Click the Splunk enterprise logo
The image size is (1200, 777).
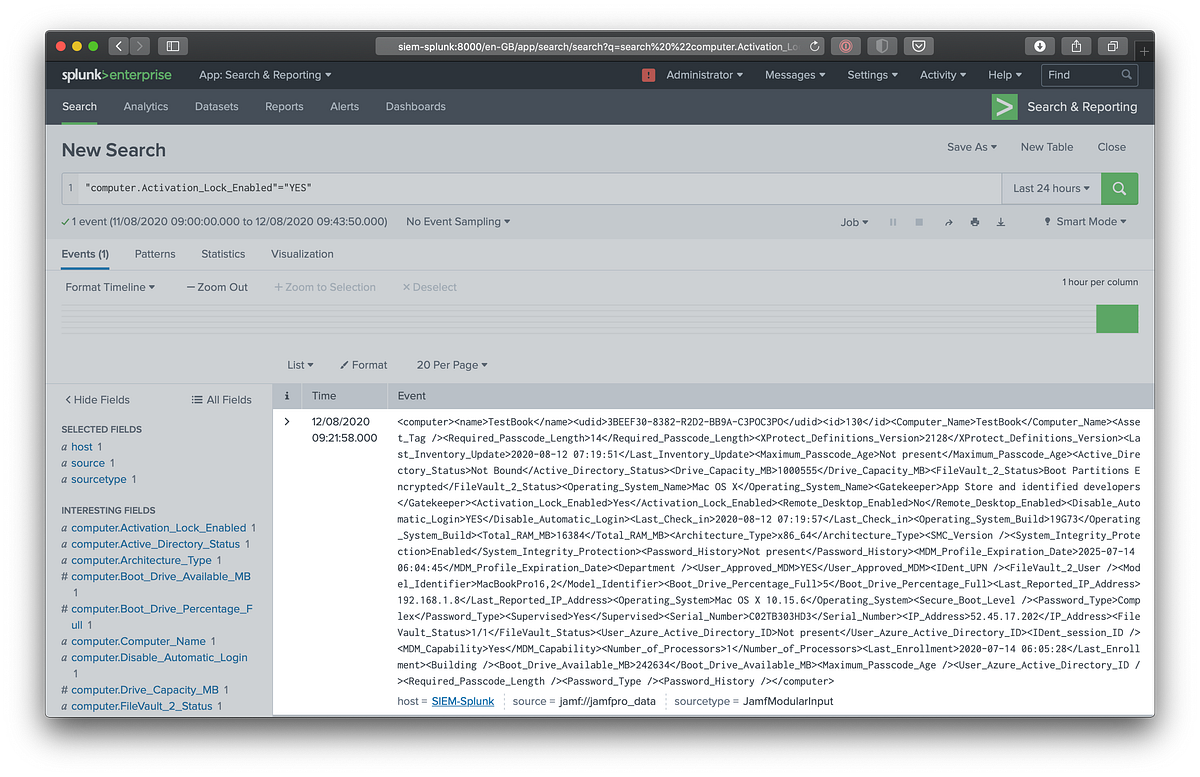pos(116,75)
